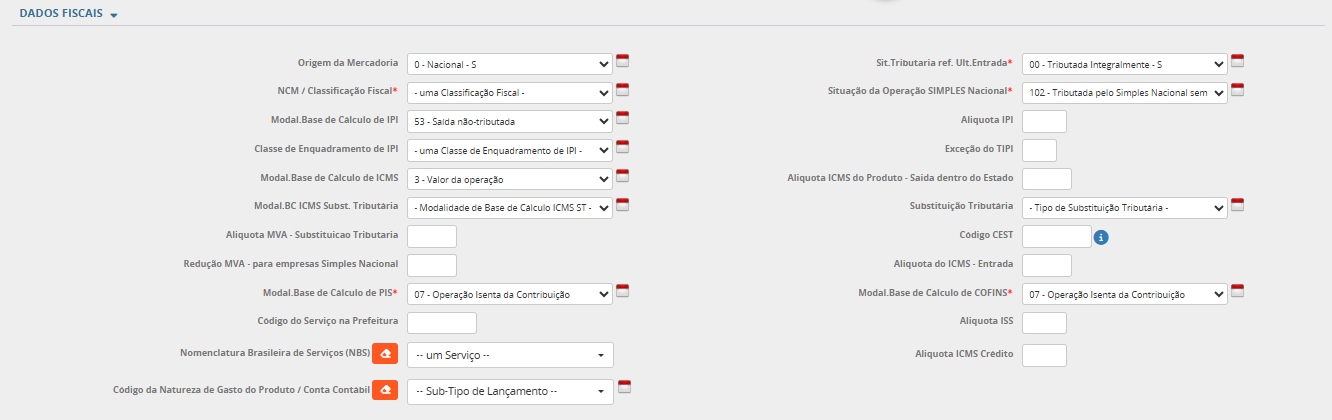The height and width of the screenshot is (420, 1332).
Task: Click the Aliquota IPI input field
Action: (x=1044, y=122)
